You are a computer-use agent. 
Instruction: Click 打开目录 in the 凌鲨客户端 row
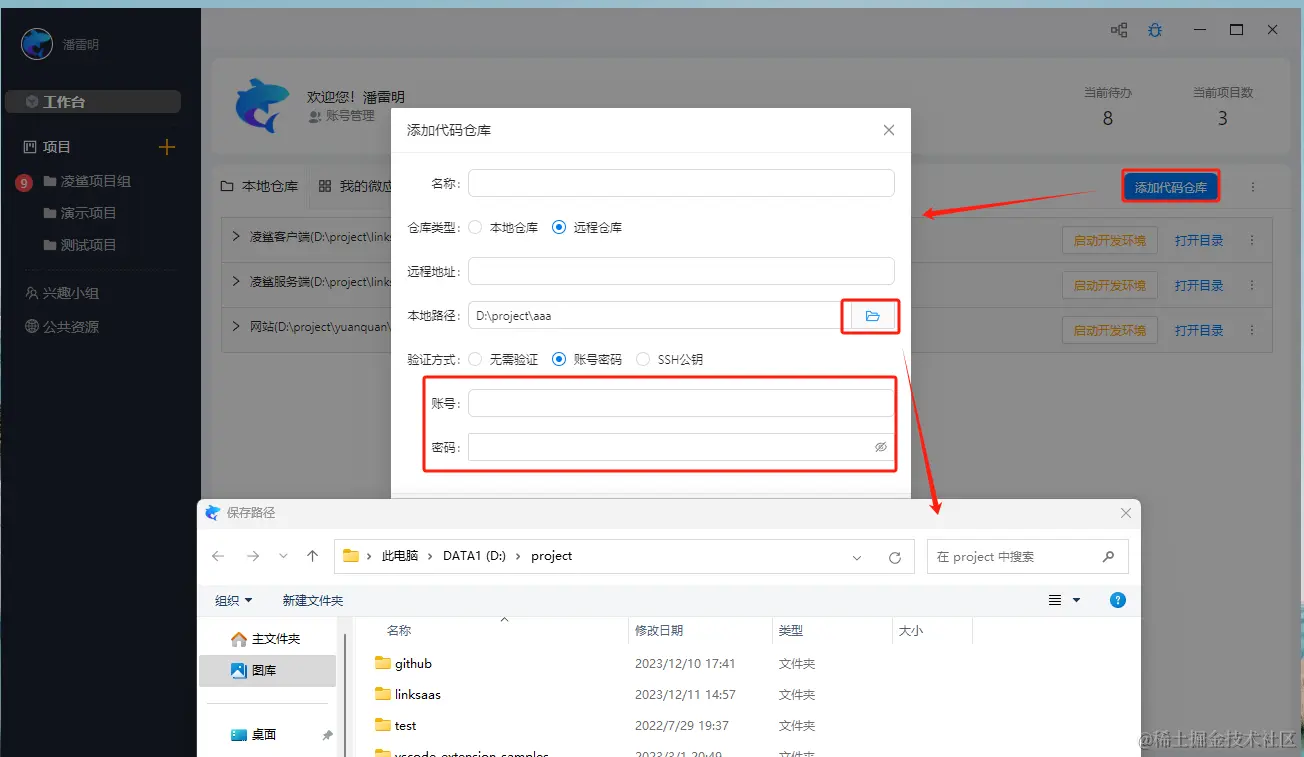[1199, 240]
